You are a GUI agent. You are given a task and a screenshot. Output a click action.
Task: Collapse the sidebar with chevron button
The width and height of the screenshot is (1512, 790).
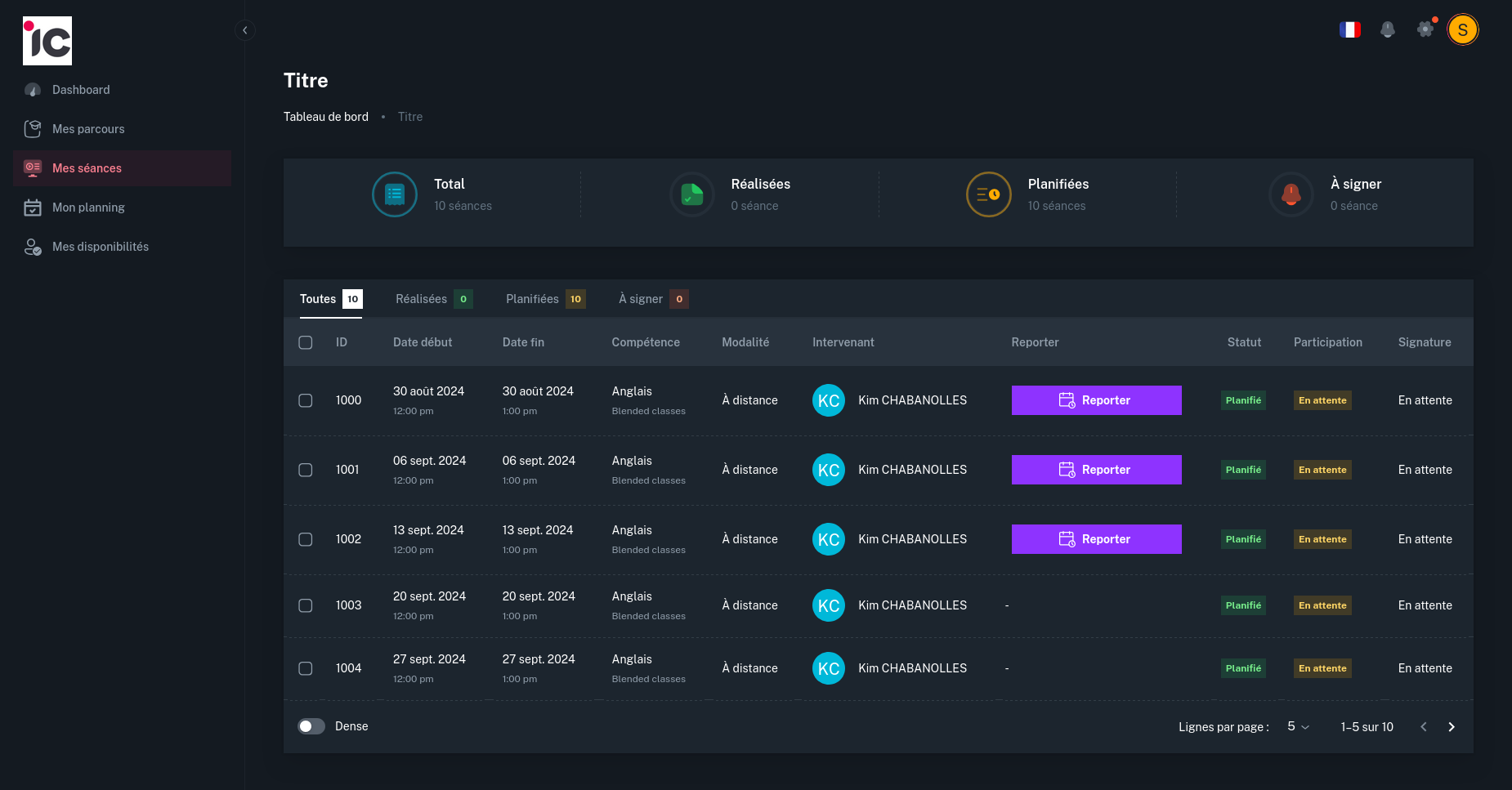point(244,30)
